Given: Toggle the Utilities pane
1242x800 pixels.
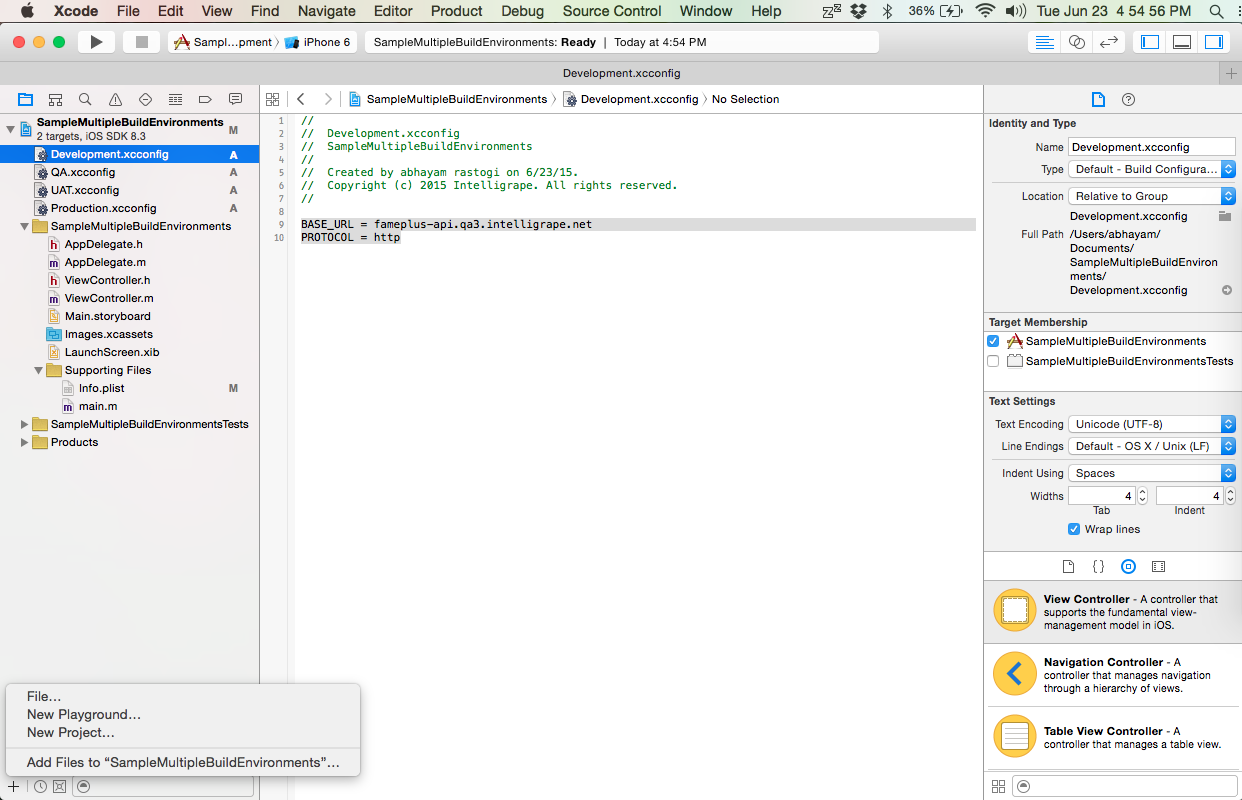Looking at the screenshot, I should point(1214,42).
